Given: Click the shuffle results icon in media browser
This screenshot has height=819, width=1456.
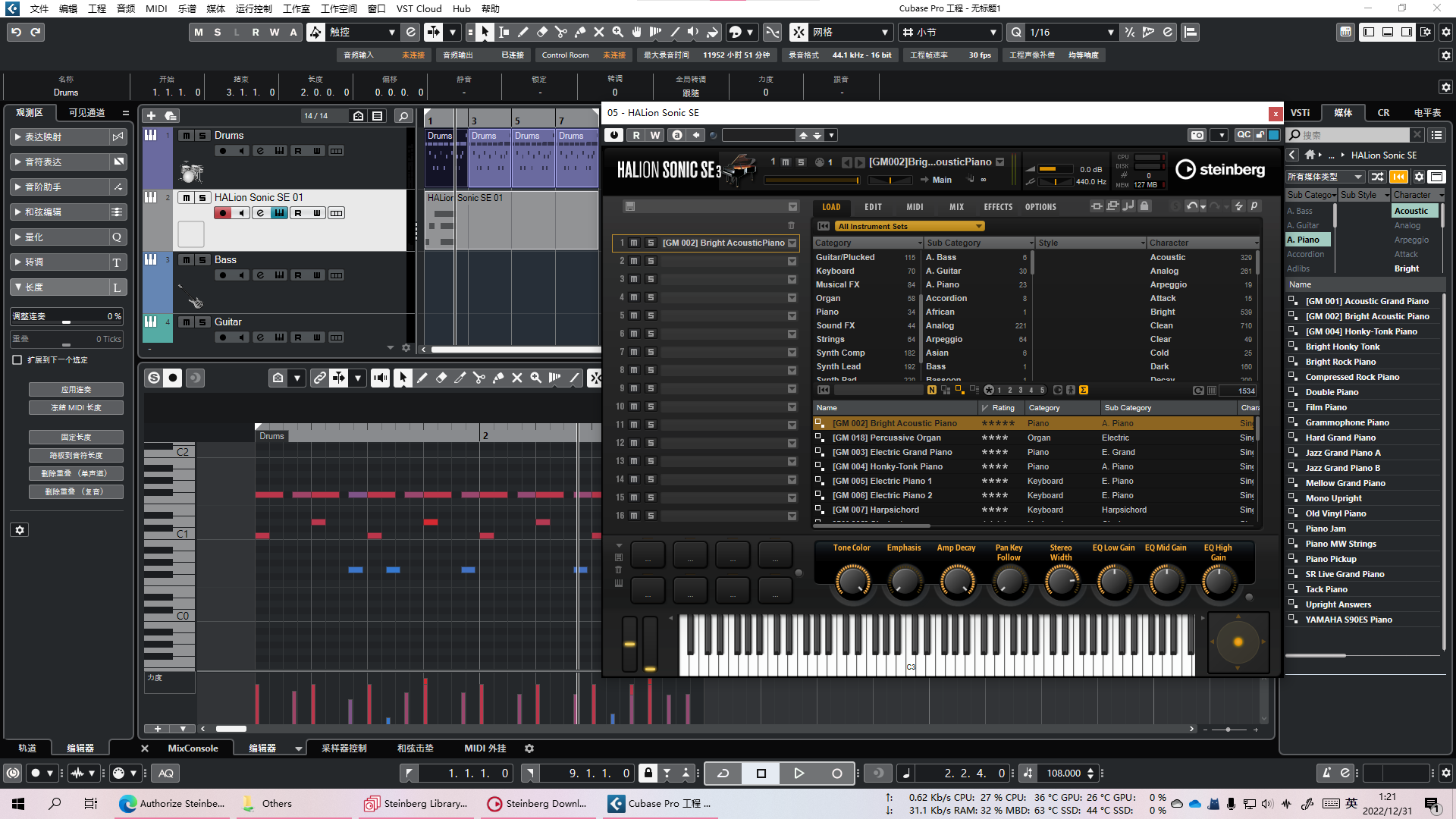Looking at the screenshot, I should pyautogui.click(x=1377, y=177).
